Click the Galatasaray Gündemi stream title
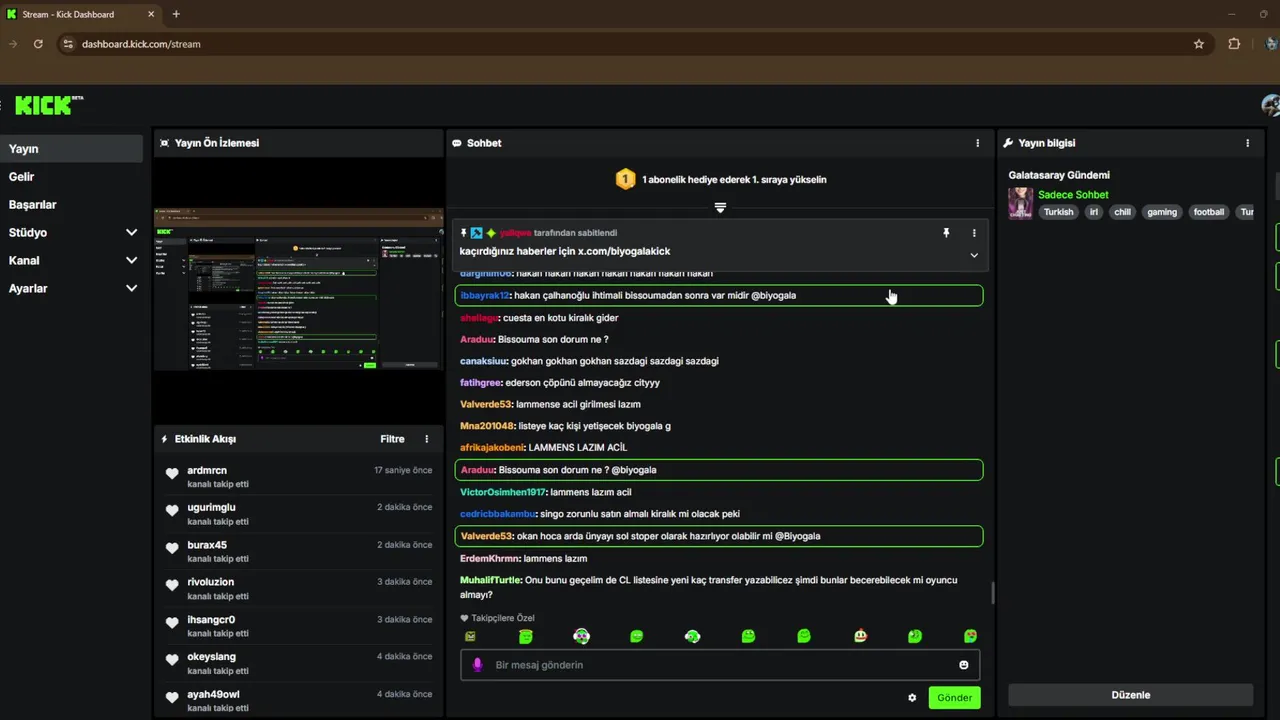1280x720 pixels. click(x=1059, y=175)
